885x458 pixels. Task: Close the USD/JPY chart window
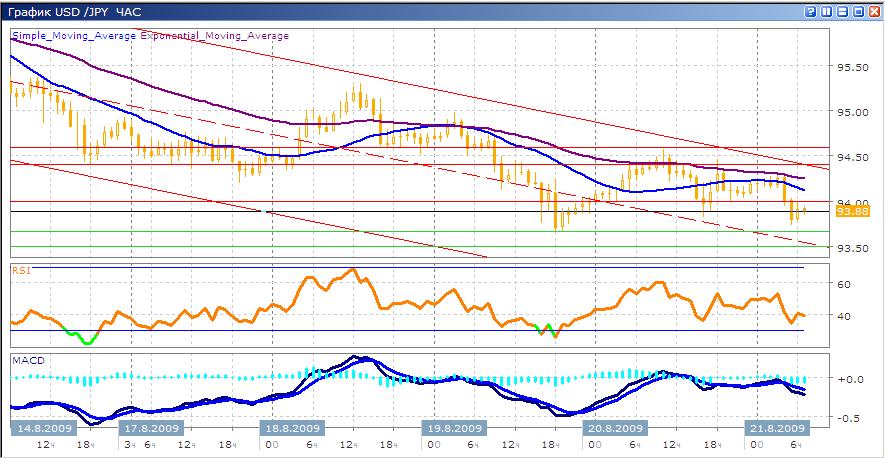click(872, 11)
